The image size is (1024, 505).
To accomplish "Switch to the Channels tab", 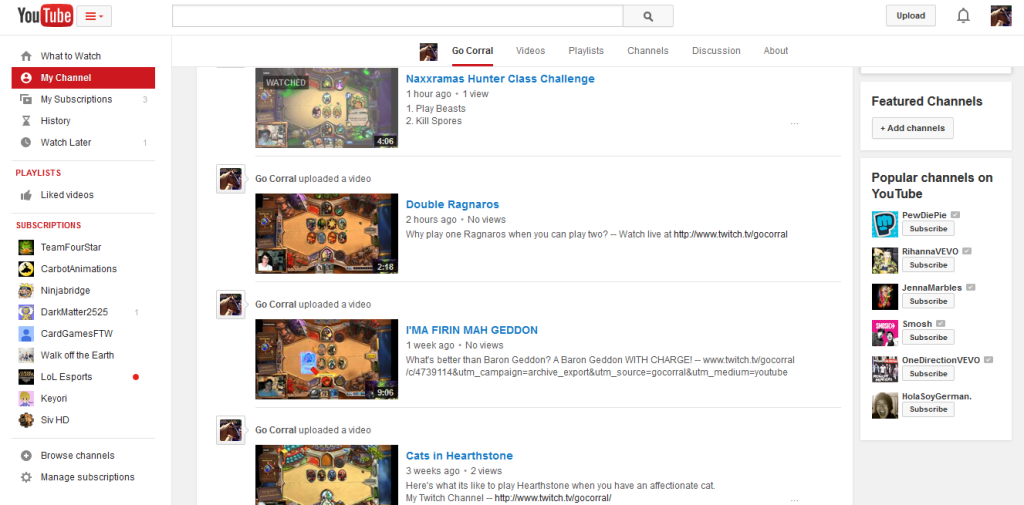I will click(x=648, y=50).
